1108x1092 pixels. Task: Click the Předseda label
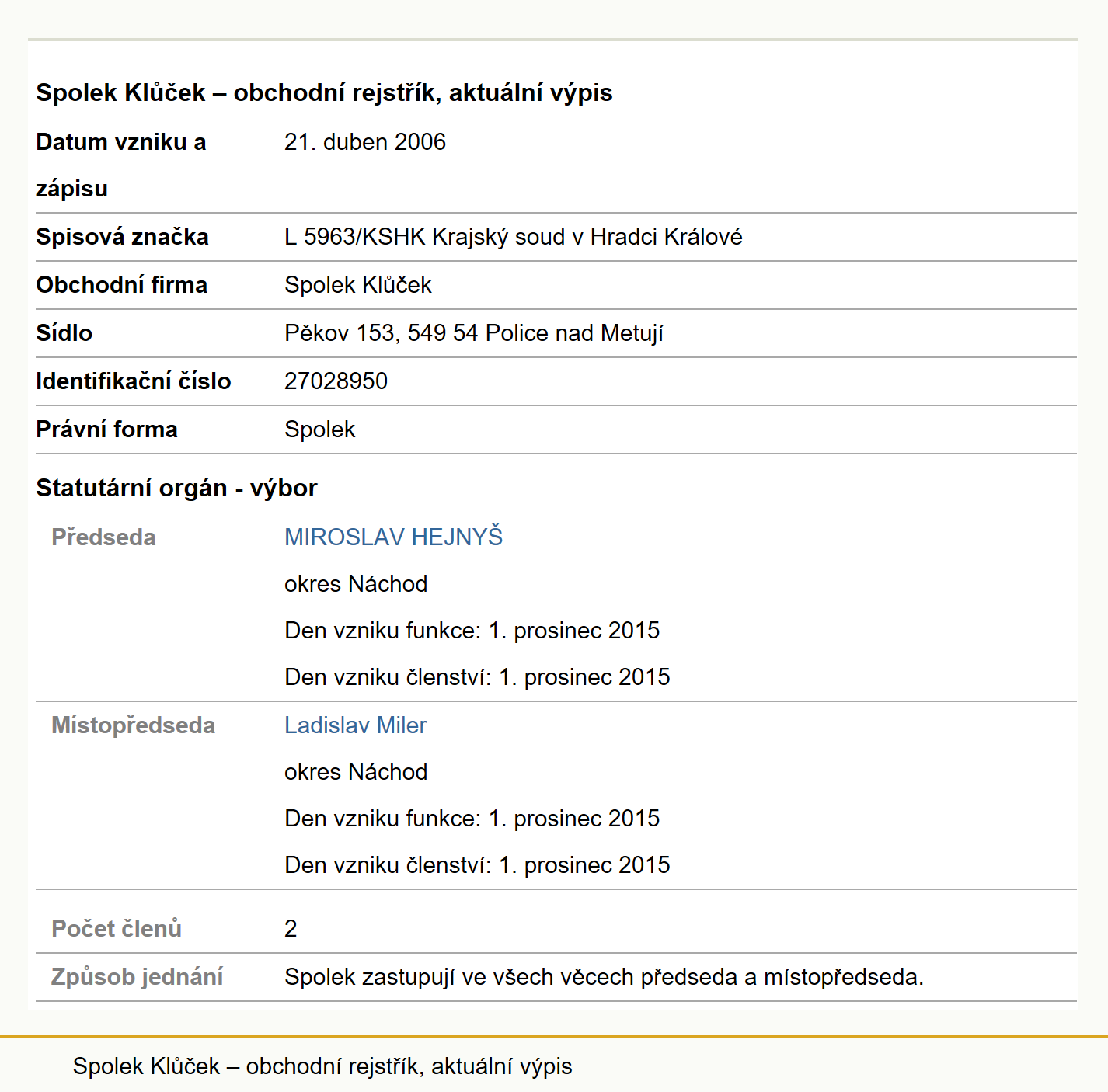pos(103,537)
